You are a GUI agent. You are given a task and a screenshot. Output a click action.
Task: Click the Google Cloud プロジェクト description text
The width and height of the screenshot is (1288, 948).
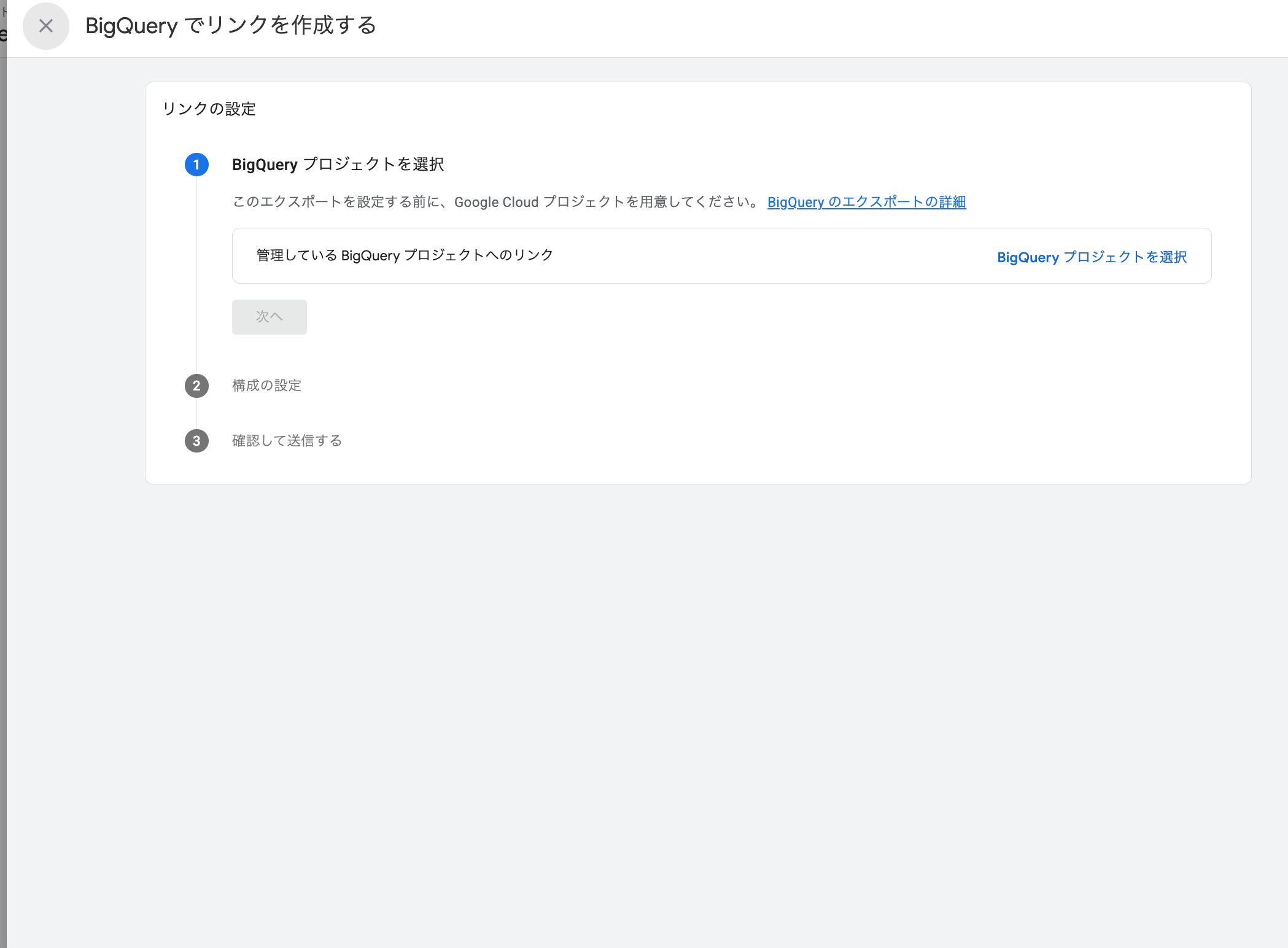pos(496,202)
